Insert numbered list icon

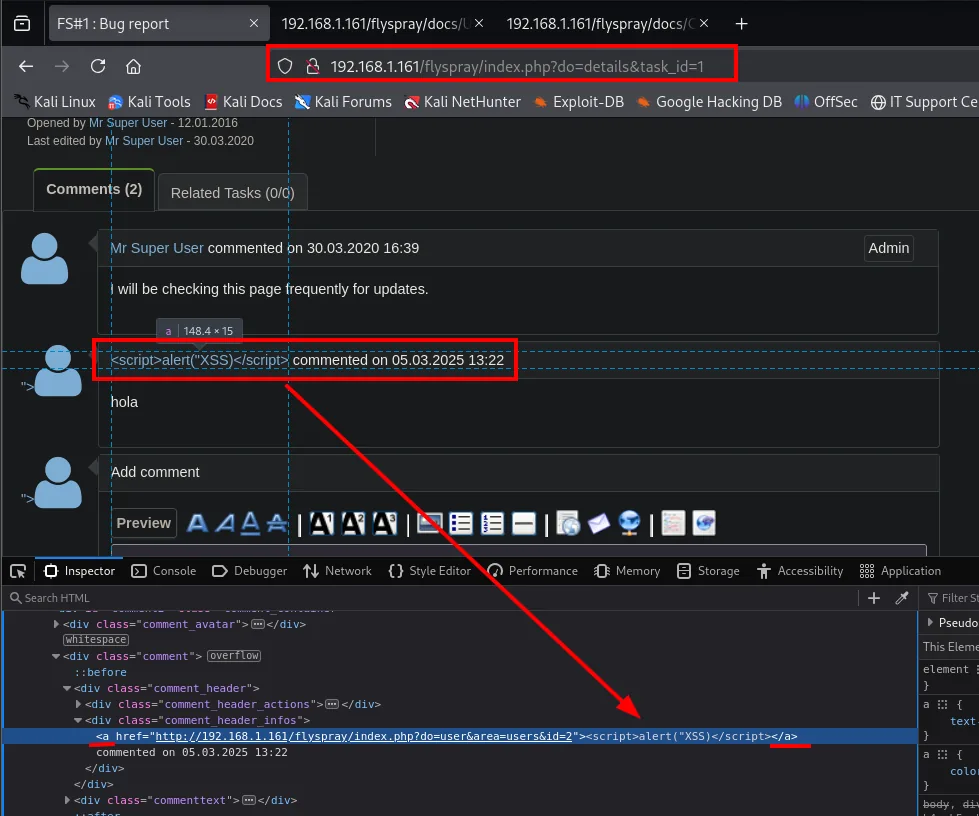pyautogui.click(x=492, y=523)
